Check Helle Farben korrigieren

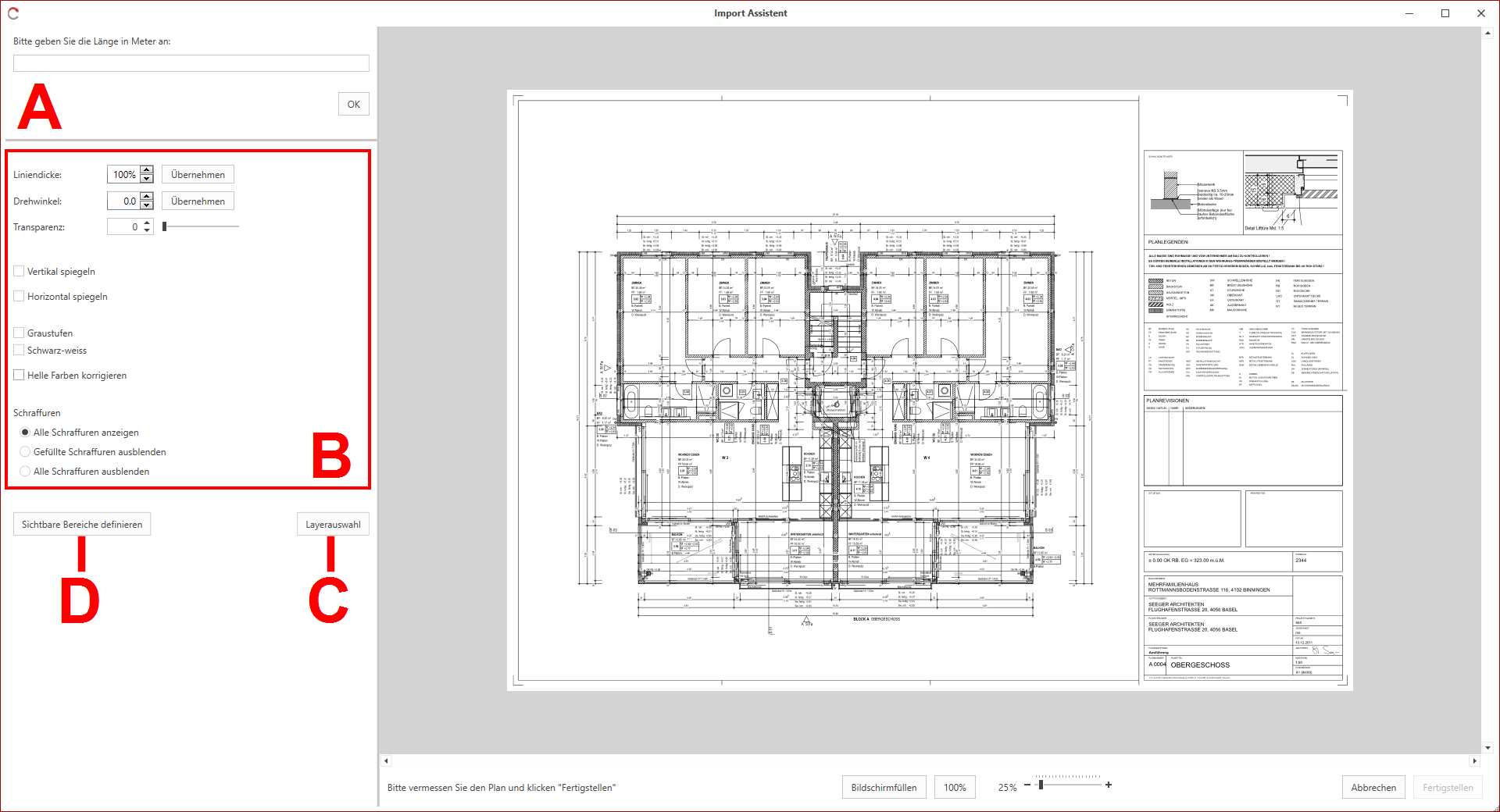click(x=19, y=375)
